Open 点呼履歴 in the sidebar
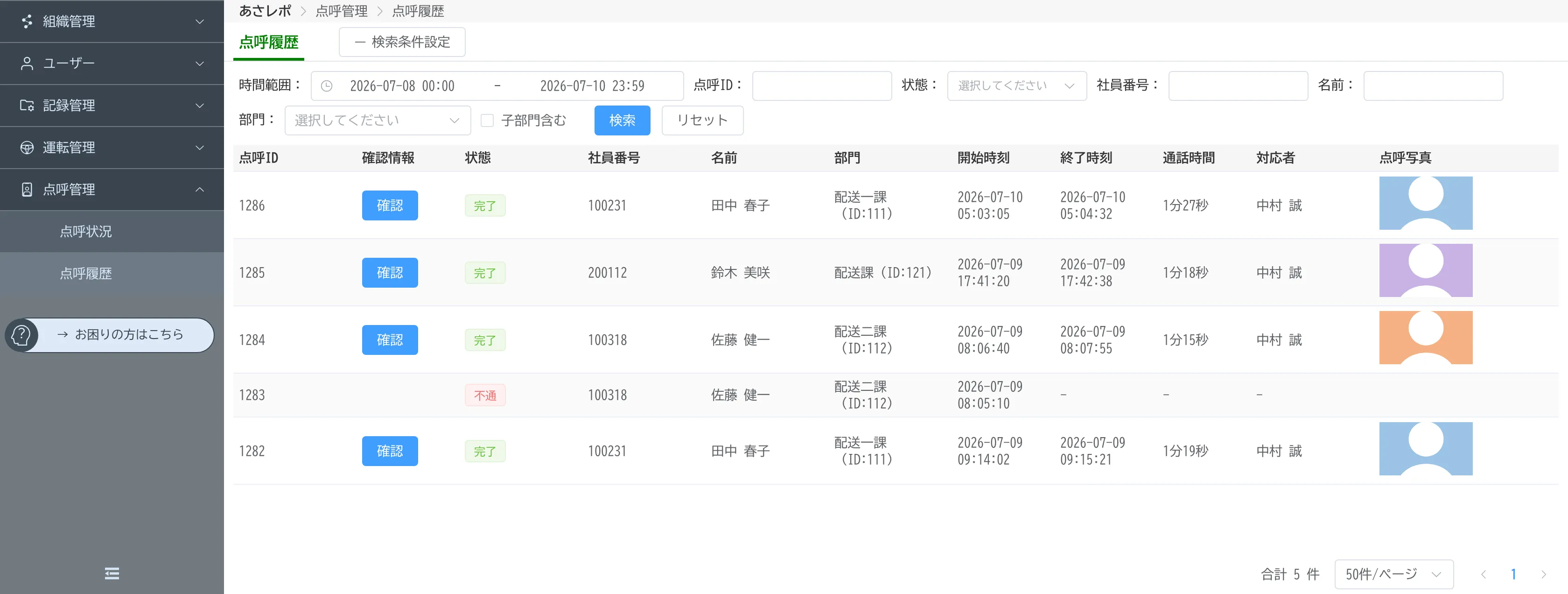This screenshot has width=1568, height=594. 112,274
